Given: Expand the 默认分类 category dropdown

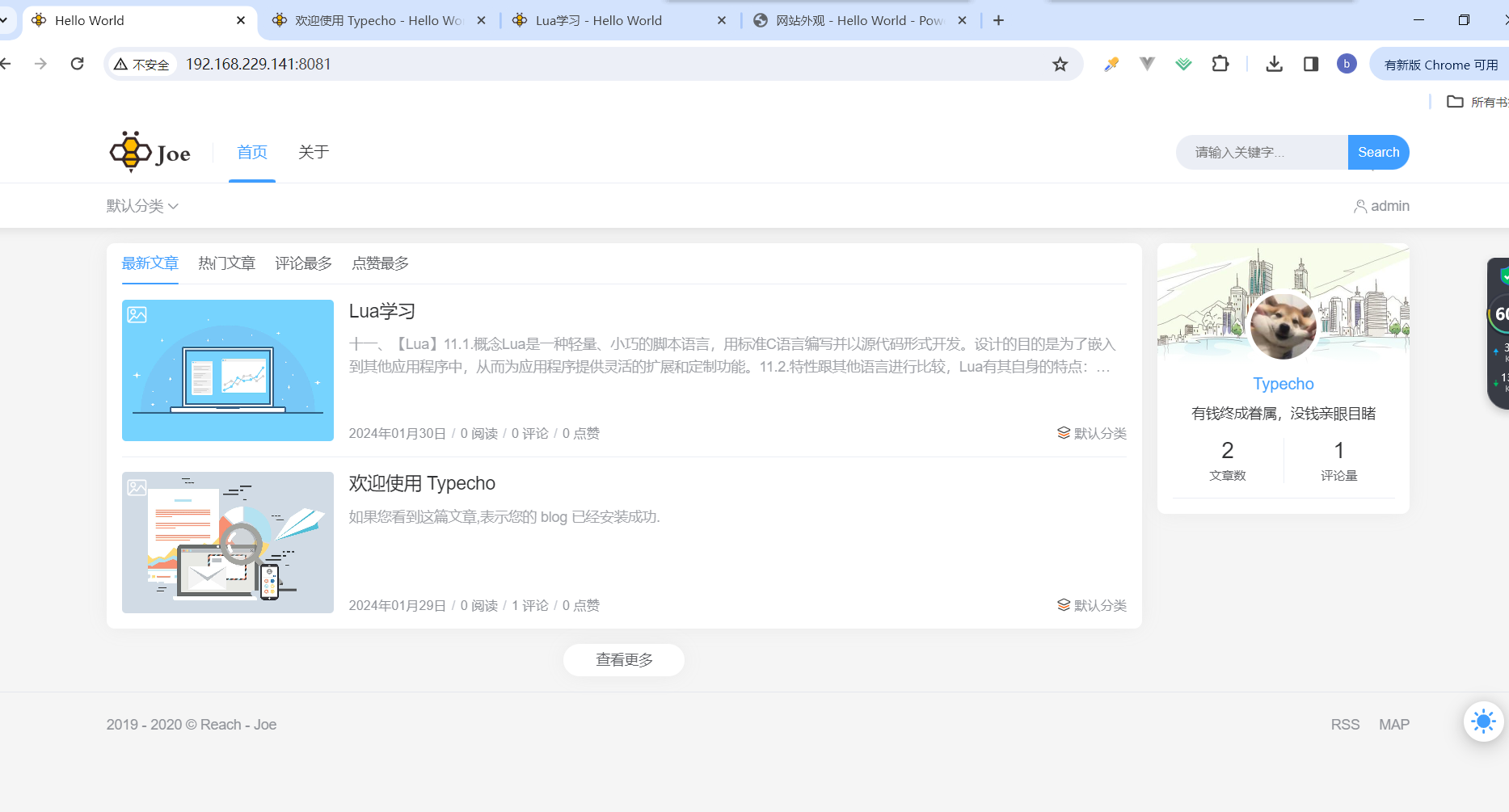Looking at the screenshot, I should pyautogui.click(x=142, y=206).
